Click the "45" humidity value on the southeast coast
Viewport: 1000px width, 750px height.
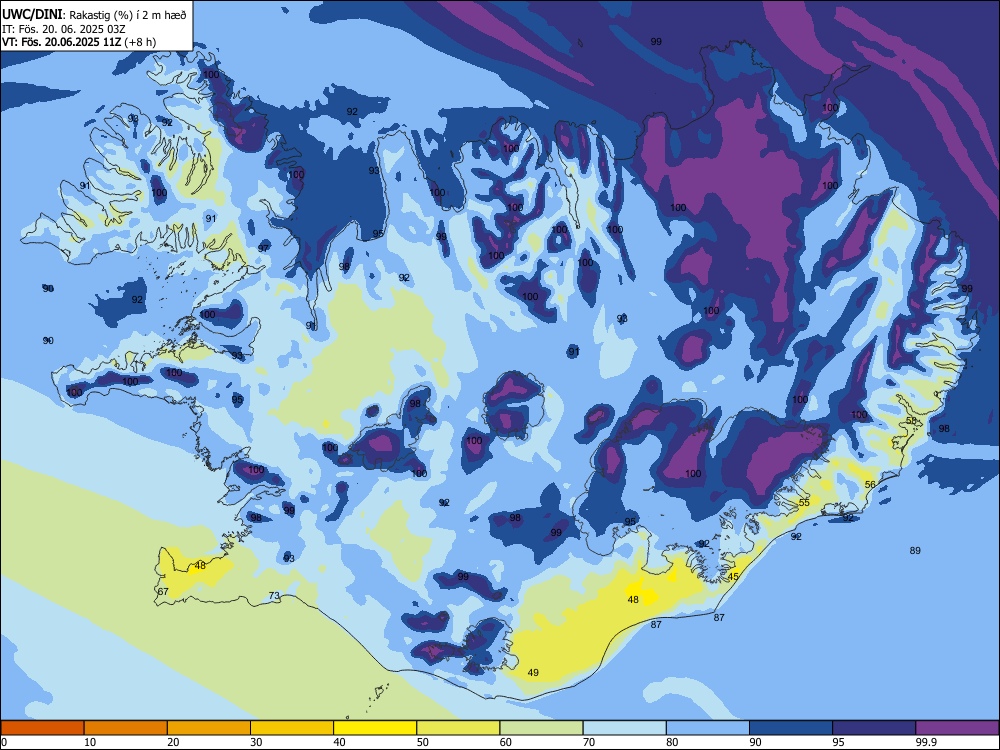[x=733, y=577]
